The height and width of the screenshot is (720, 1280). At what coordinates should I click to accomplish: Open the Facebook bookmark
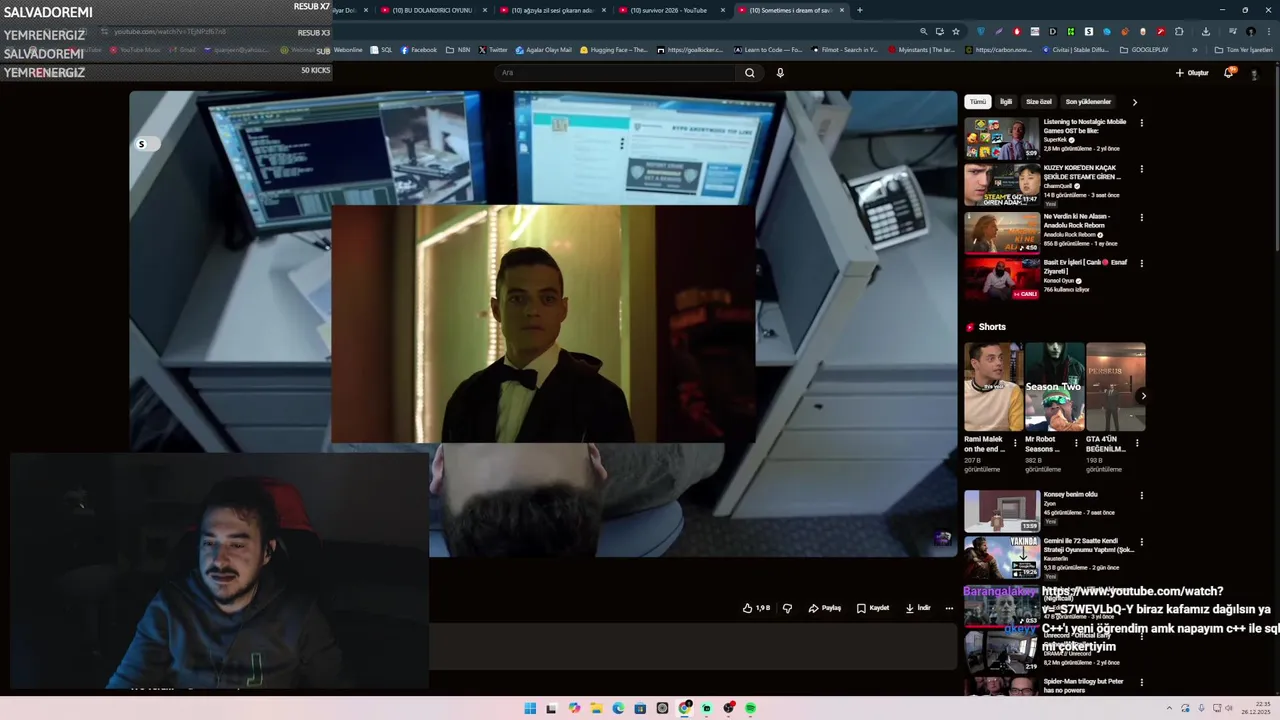click(419, 49)
